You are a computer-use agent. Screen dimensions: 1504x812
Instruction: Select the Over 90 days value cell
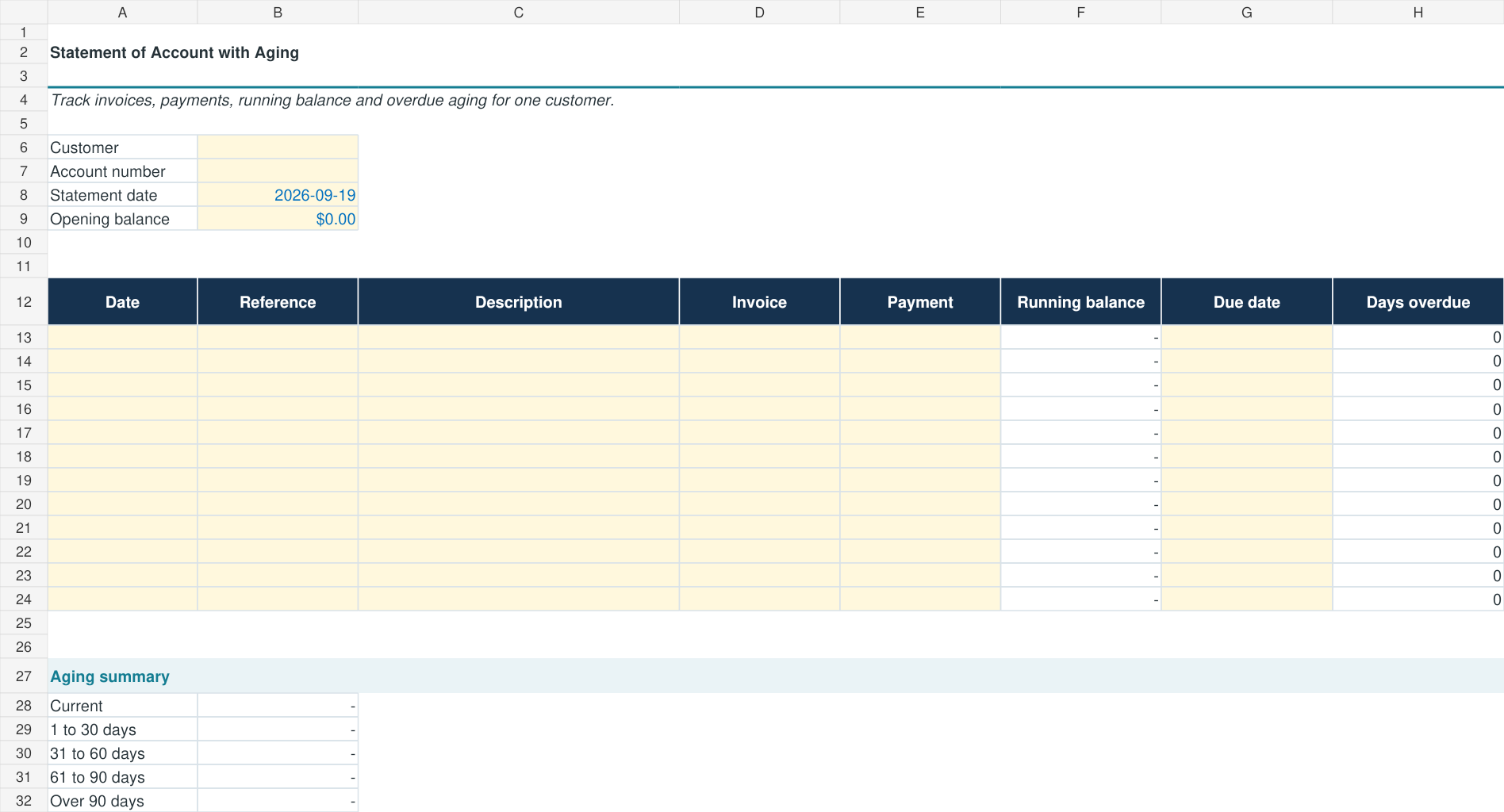[278, 801]
